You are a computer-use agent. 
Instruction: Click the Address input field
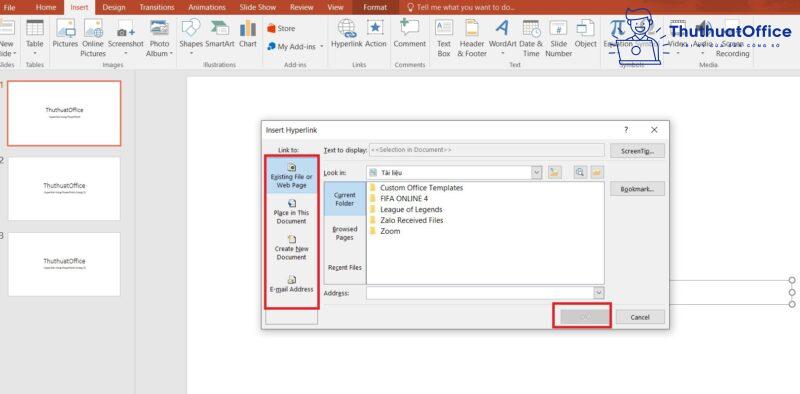pos(480,293)
